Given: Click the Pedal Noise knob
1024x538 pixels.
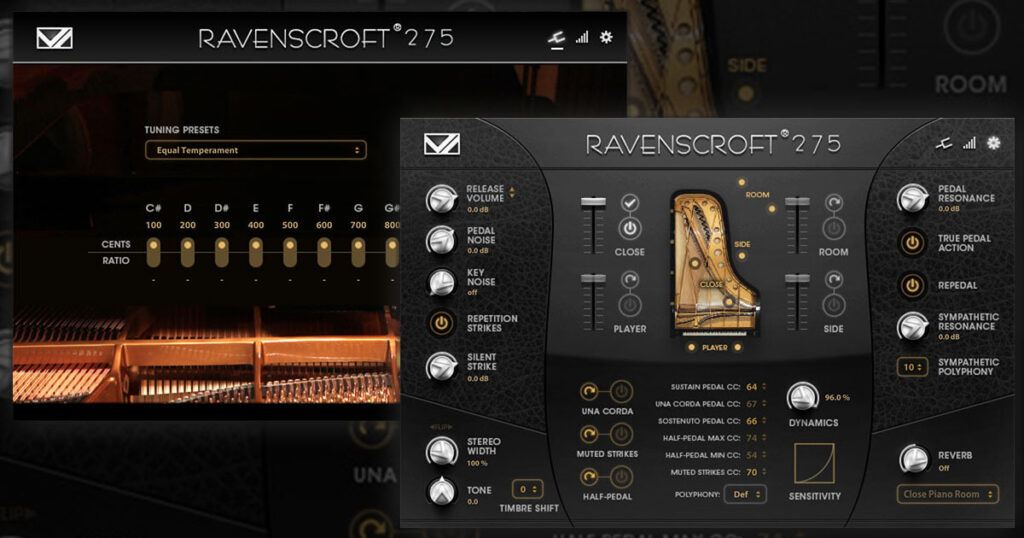Looking at the screenshot, I should (x=441, y=240).
